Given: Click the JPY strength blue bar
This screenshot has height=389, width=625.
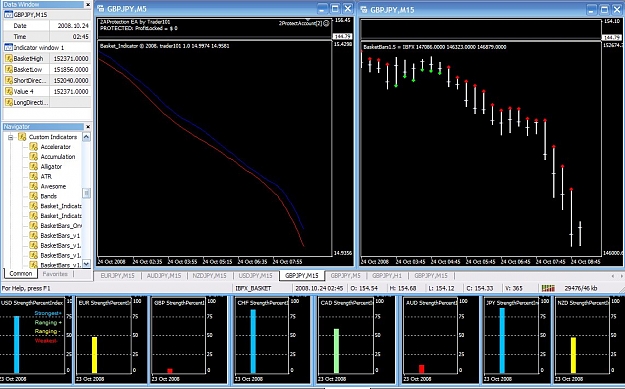Looking at the screenshot, I should point(502,340).
